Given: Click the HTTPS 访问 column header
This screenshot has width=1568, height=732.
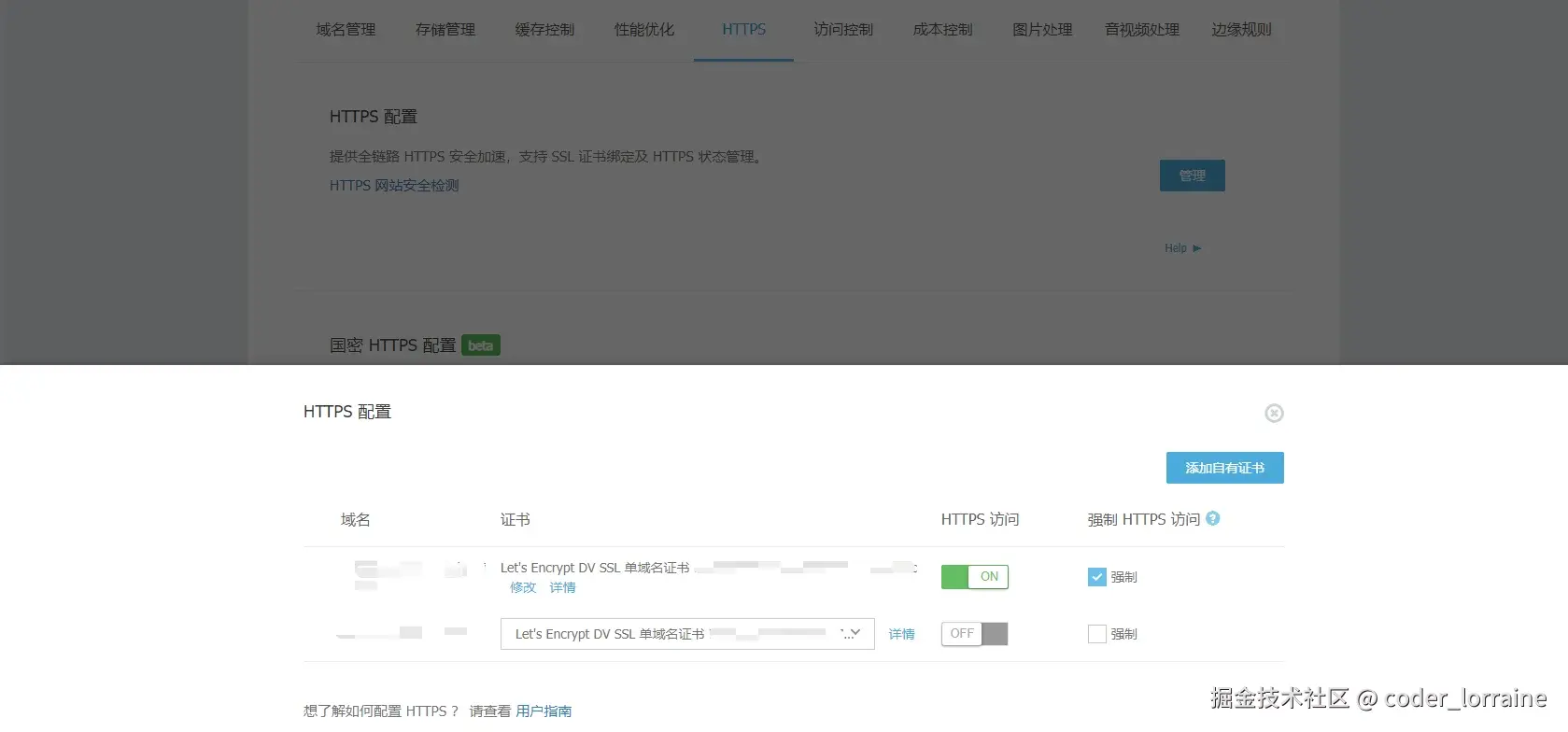Looking at the screenshot, I should coord(980,520).
